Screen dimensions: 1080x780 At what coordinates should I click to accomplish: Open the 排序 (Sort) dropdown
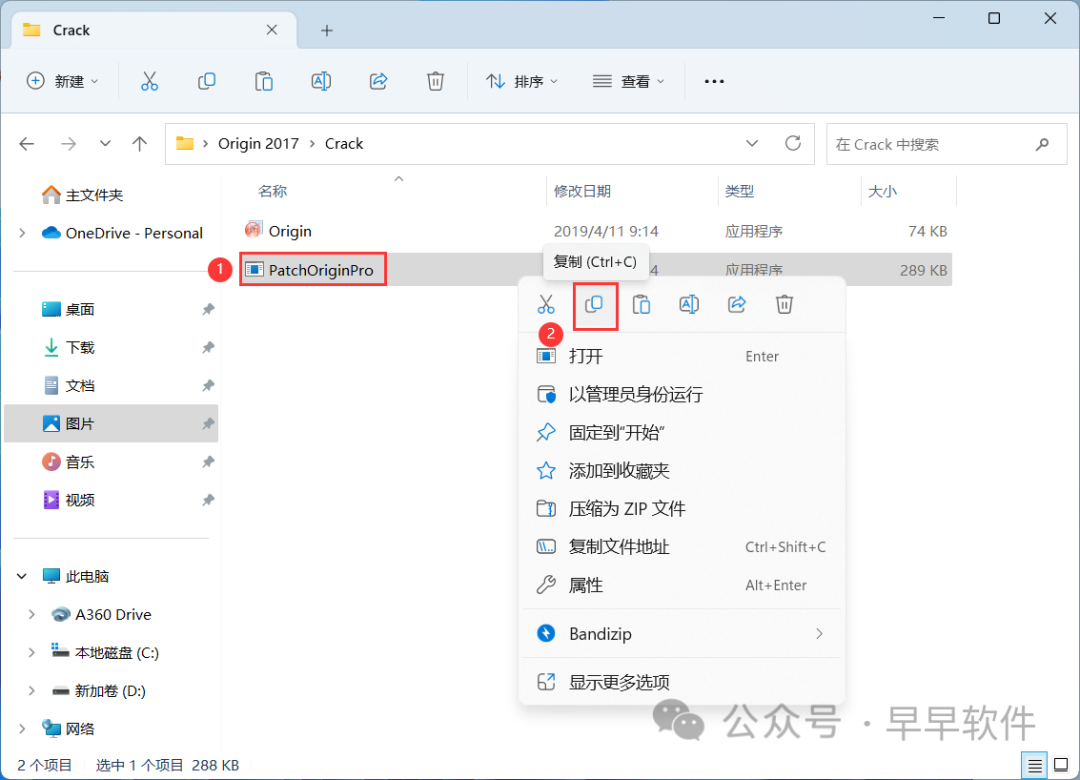pos(522,81)
